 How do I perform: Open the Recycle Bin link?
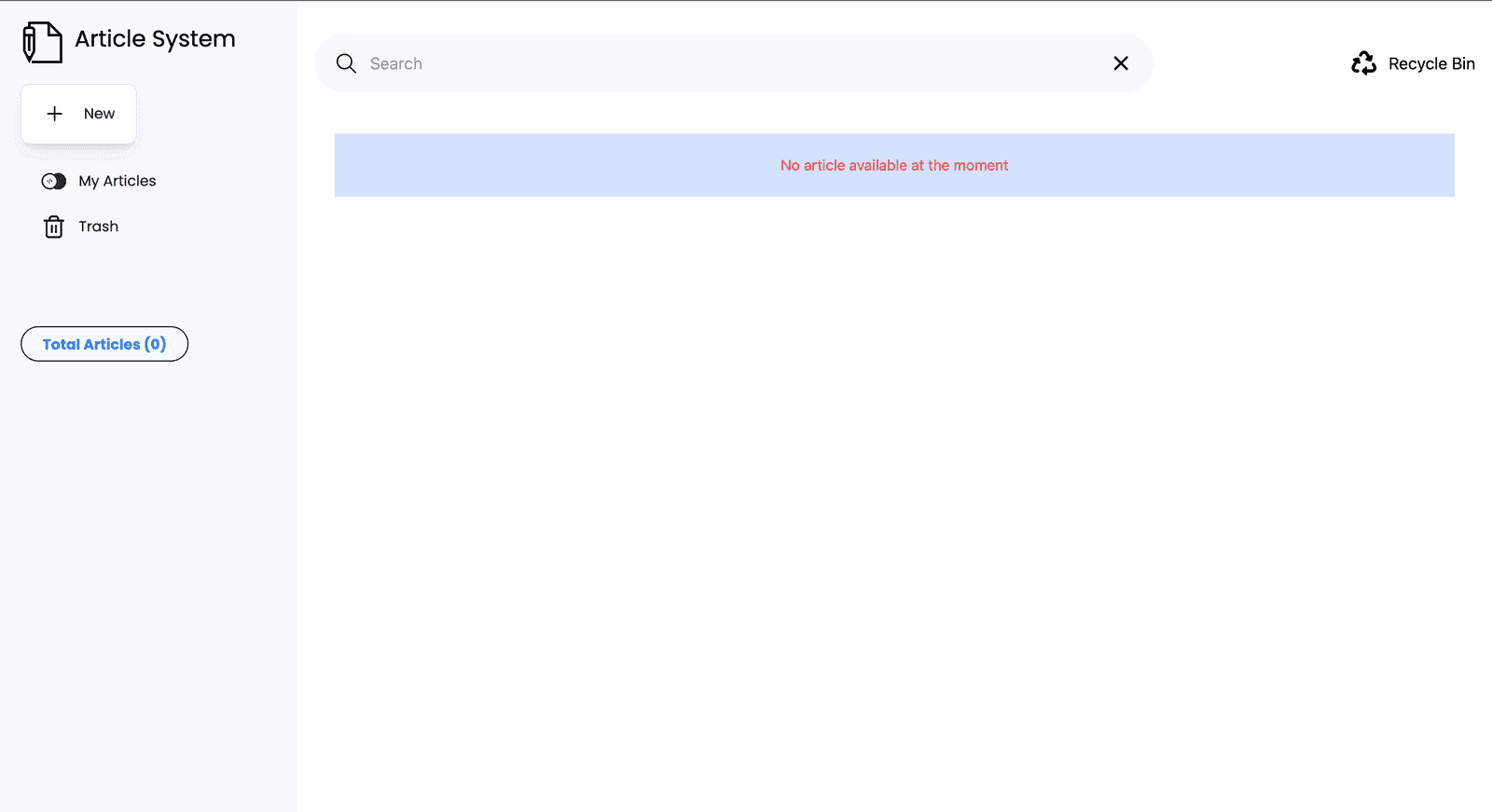(1413, 63)
